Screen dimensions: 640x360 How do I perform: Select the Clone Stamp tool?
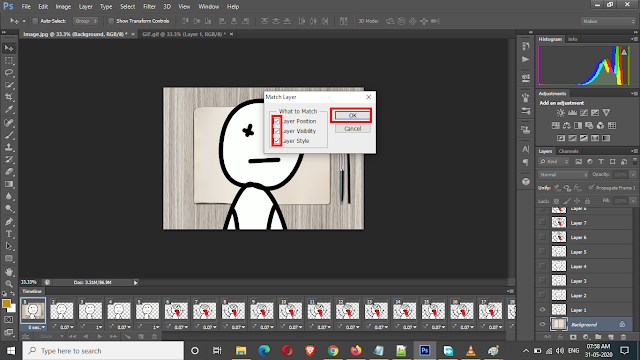[9, 147]
